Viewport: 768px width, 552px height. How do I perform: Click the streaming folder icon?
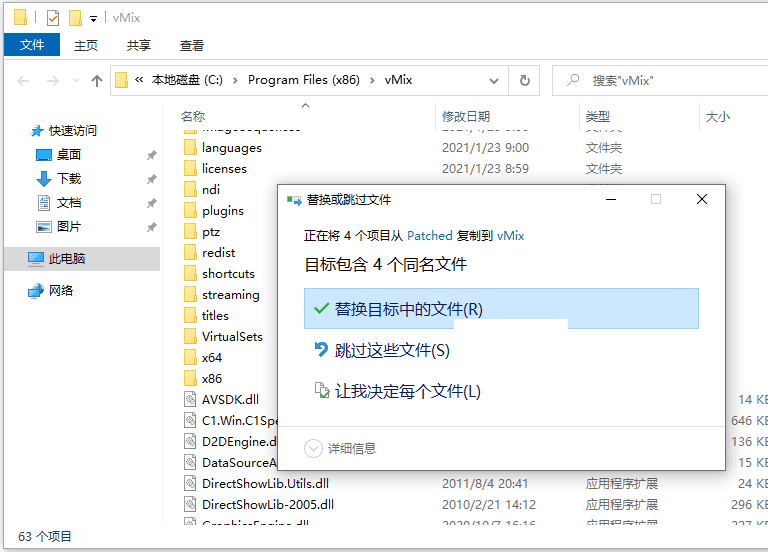pyautogui.click(x=191, y=295)
